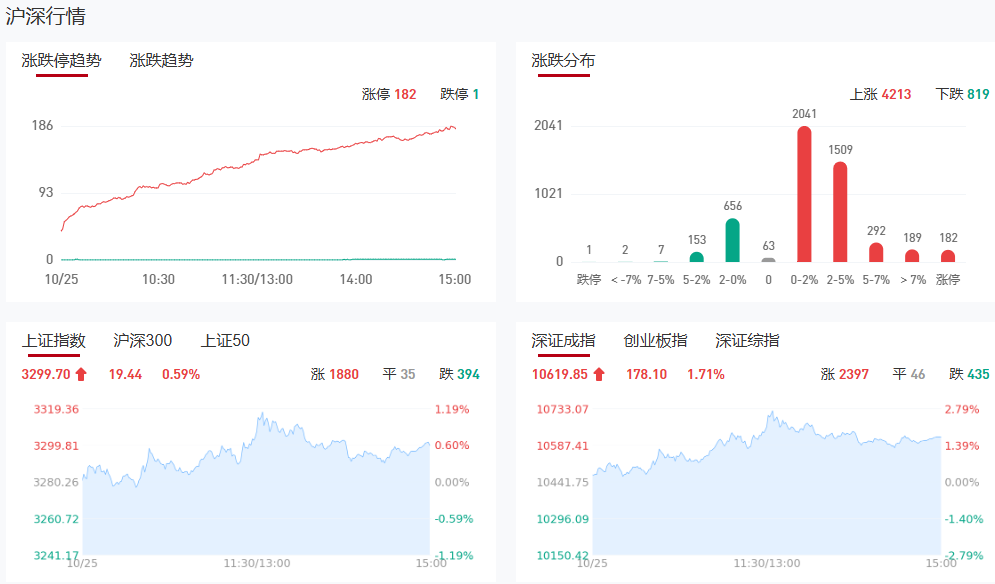Click the tallest red bar labeled 2041

tap(804, 195)
